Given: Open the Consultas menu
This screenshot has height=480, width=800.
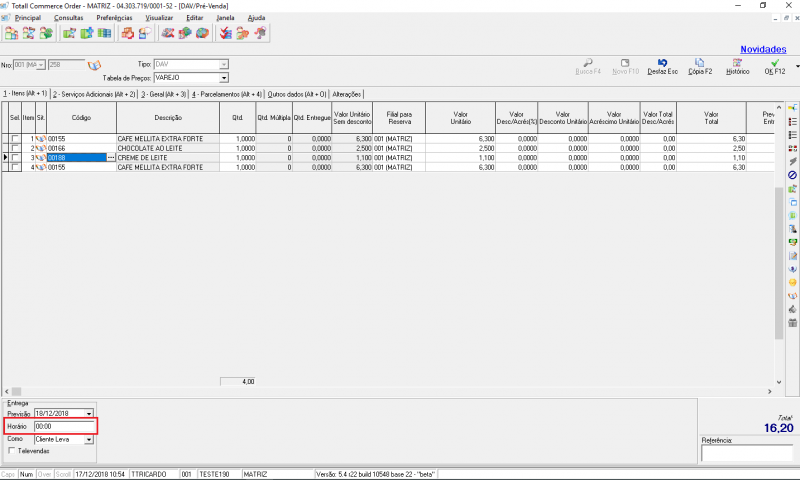Looking at the screenshot, I should [69, 18].
